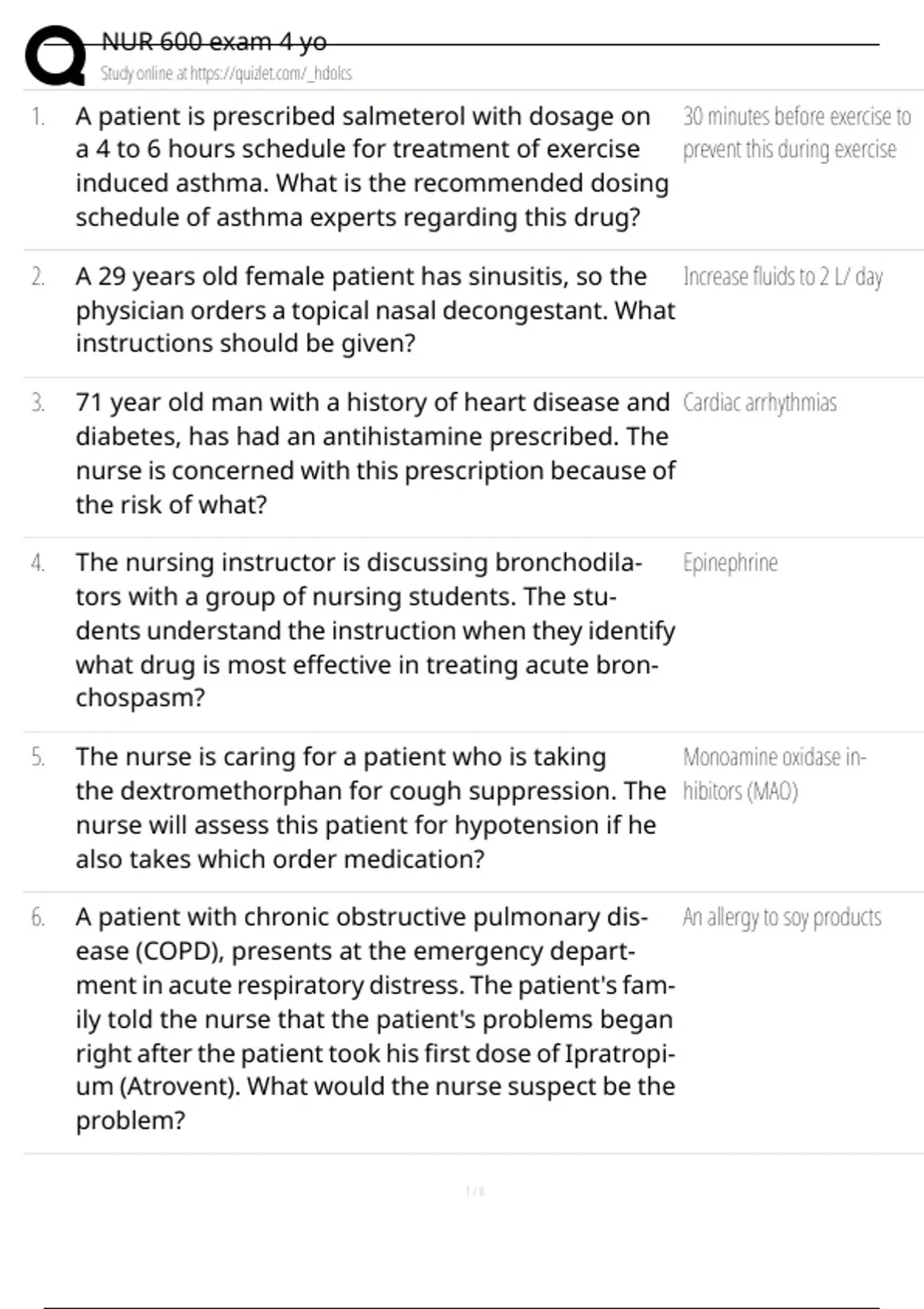Click the page number indicator at bottom
The height and width of the screenshot is (1309, 924).
475,1191
